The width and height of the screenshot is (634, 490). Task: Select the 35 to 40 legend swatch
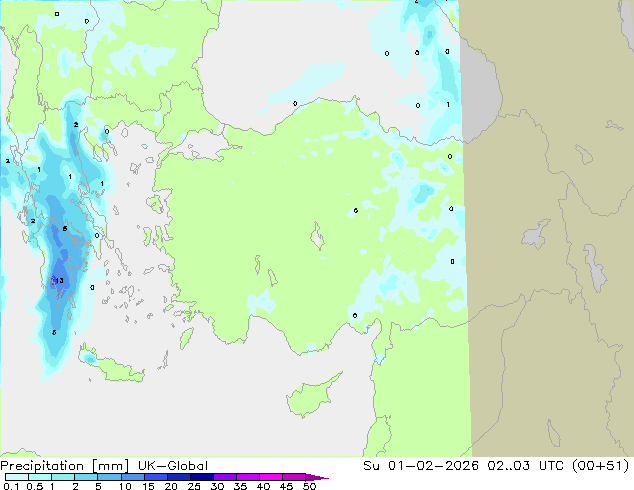coord(247,477)
